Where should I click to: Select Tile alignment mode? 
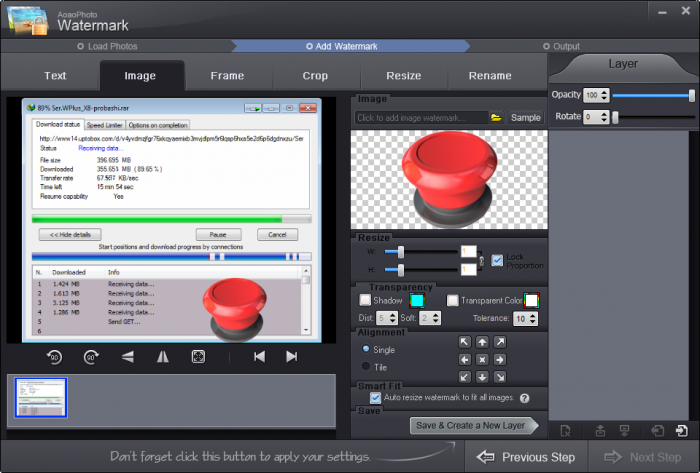366,366
